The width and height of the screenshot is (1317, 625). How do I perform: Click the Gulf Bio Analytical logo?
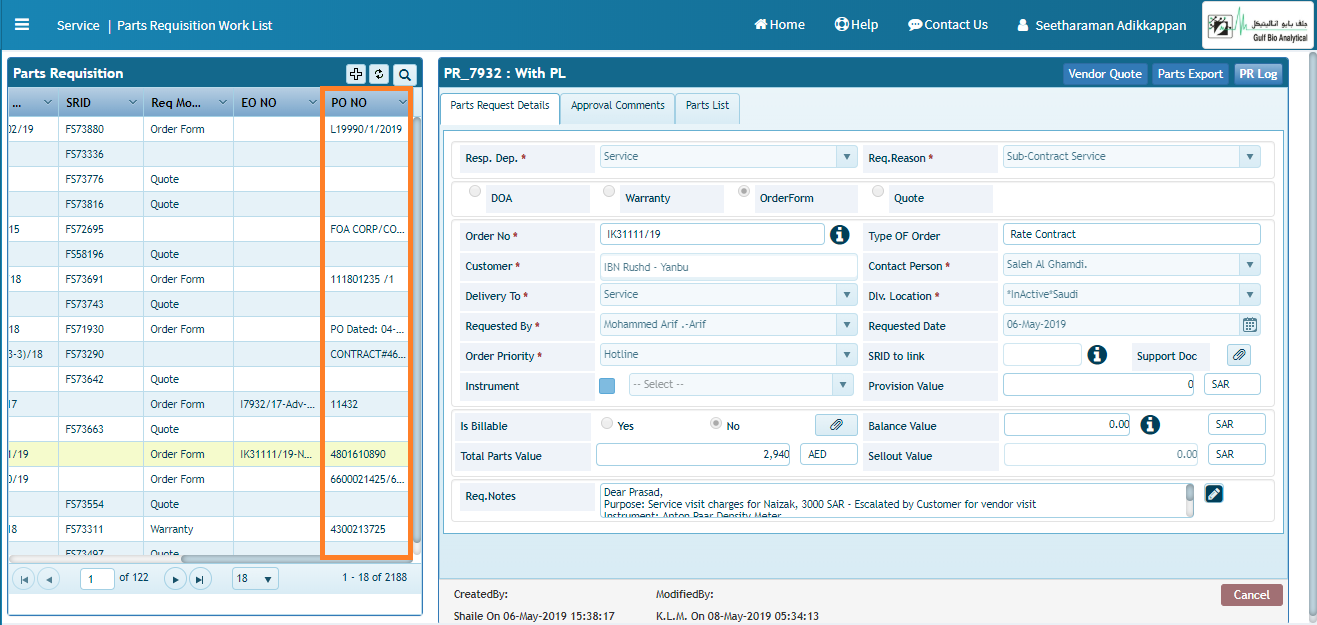1257,25
